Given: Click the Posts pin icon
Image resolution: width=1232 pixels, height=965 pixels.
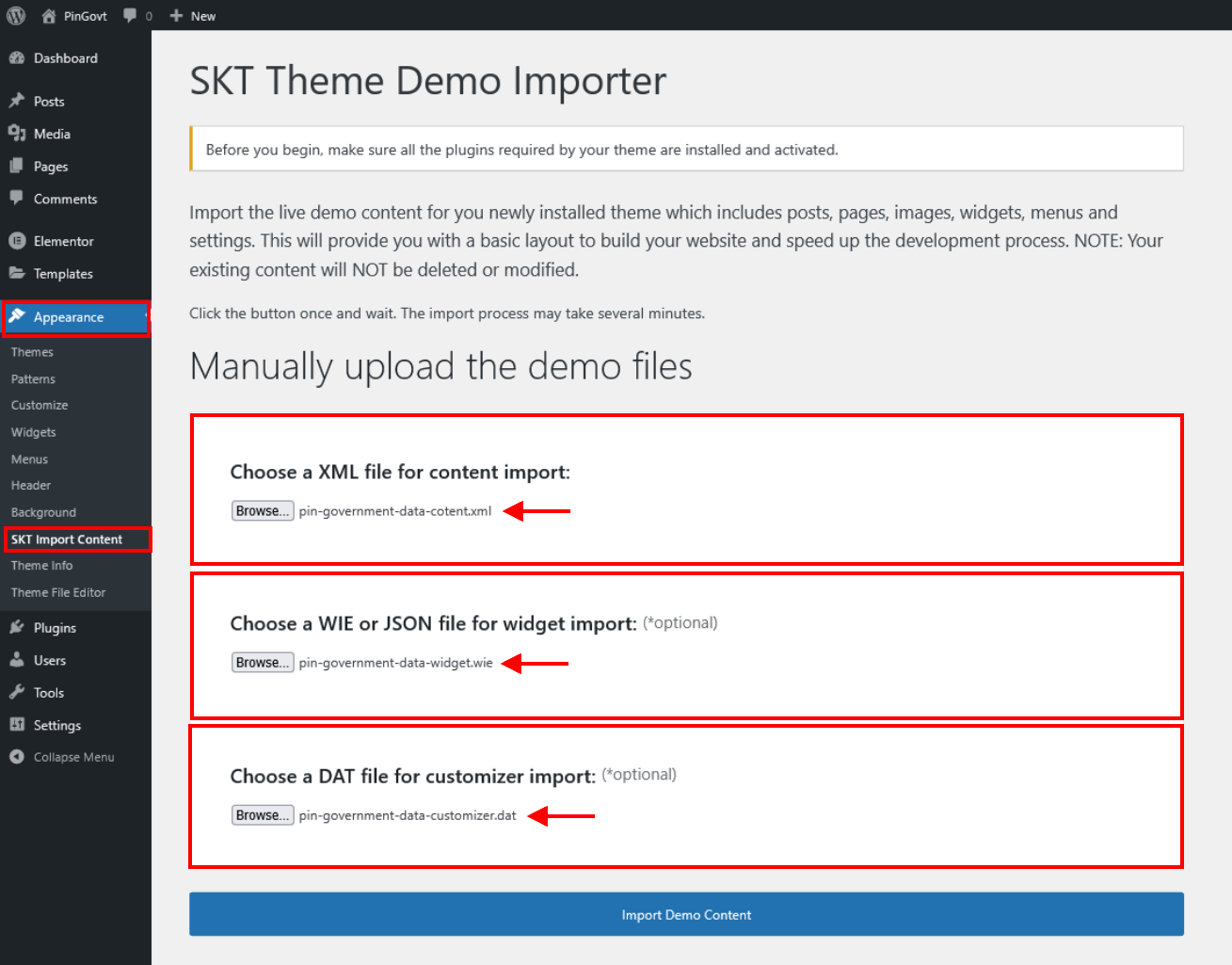Looking at the screenshot, I should [17, 101].
